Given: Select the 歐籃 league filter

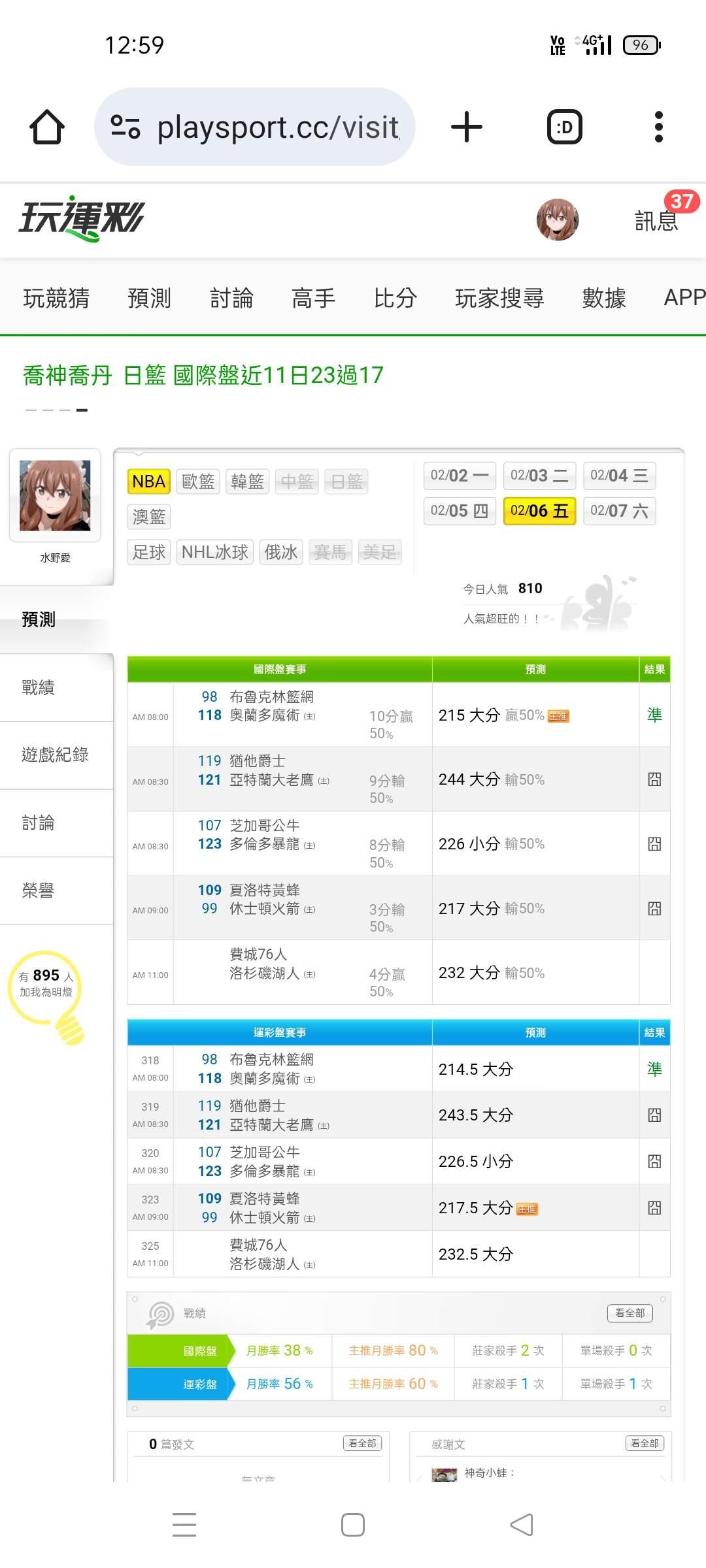Looking at the screenshot, I should coord(198,482).
